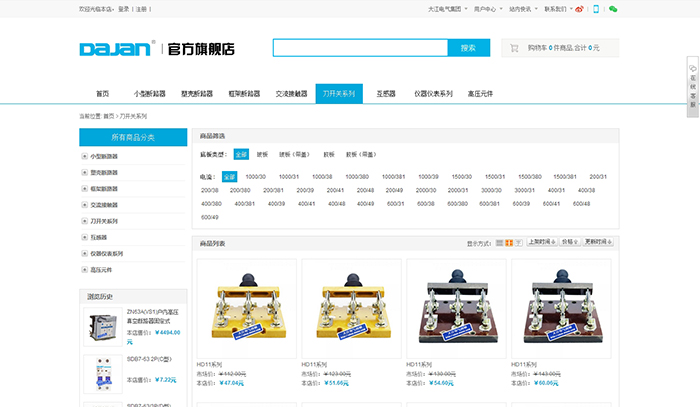
Task: Expand the 高压元件 sidebar category plus icon
Action: coord(84,270)
